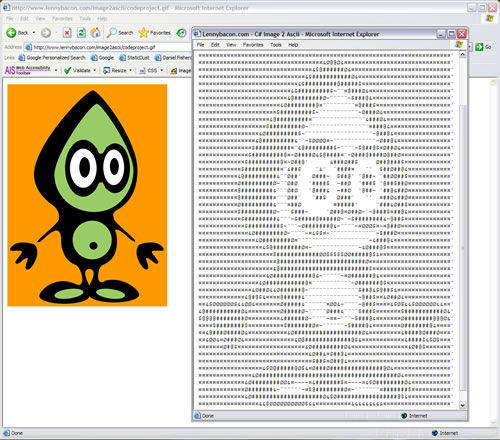
Task: Click the Validate checkmark button
Action: [77, 70]
